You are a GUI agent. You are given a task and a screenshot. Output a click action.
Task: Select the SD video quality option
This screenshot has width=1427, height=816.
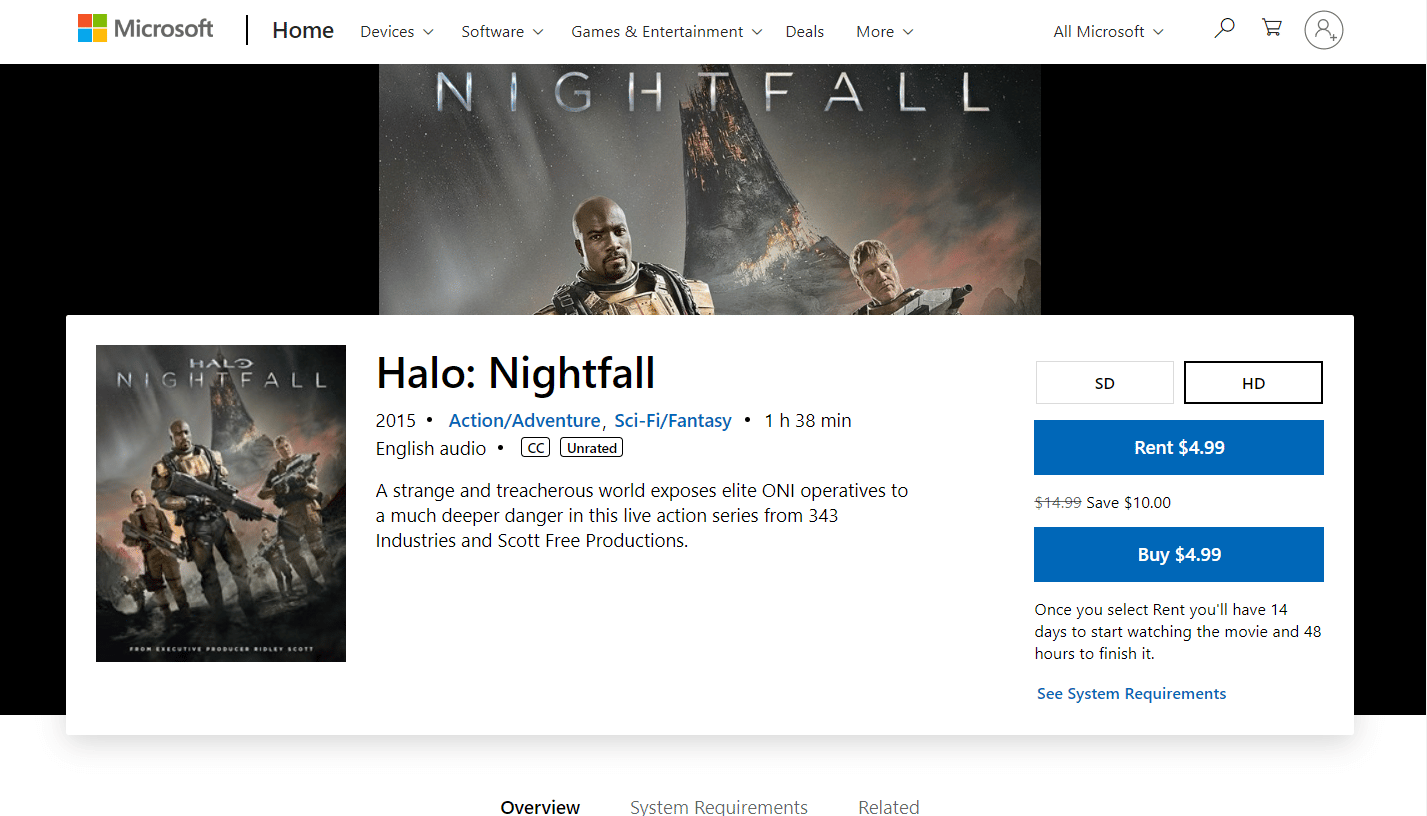pos(1104,382)
